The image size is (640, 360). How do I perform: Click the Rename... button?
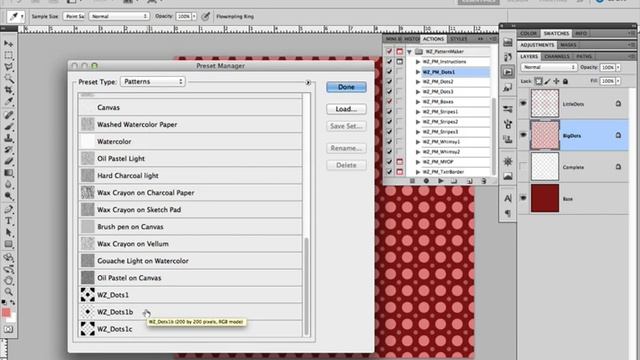[346, 148]
